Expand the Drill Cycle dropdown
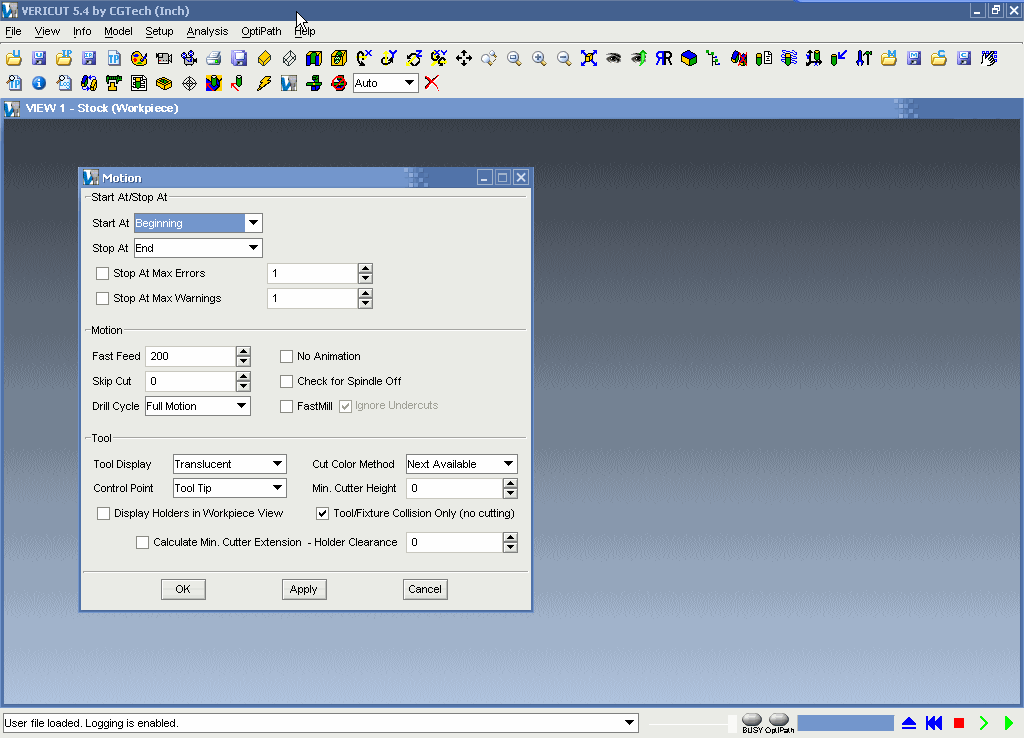The height and width of the screenshot is (738, 1024). (198, 406)
